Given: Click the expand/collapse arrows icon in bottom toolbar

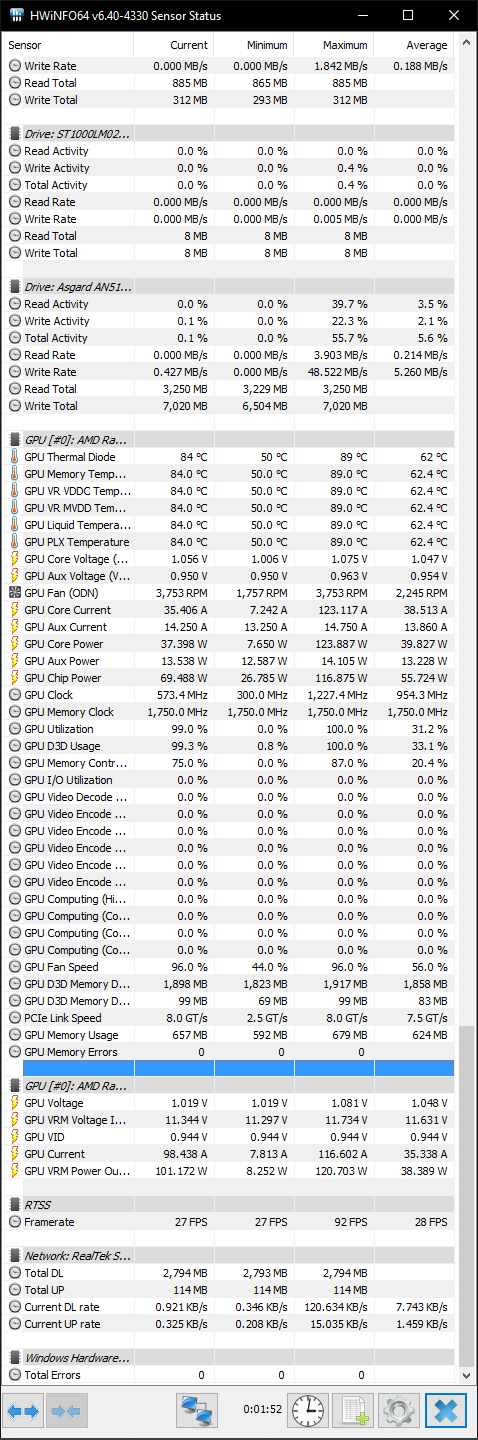Looking at the screenshot, I should 23,1411.
